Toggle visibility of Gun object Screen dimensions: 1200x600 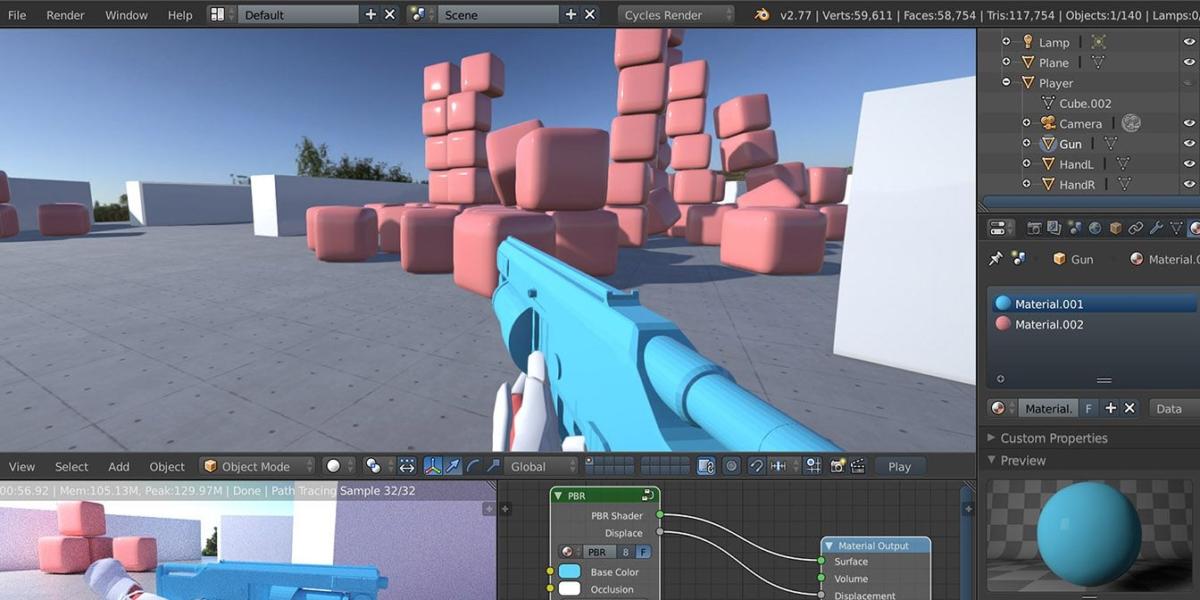coord(1189,144)
